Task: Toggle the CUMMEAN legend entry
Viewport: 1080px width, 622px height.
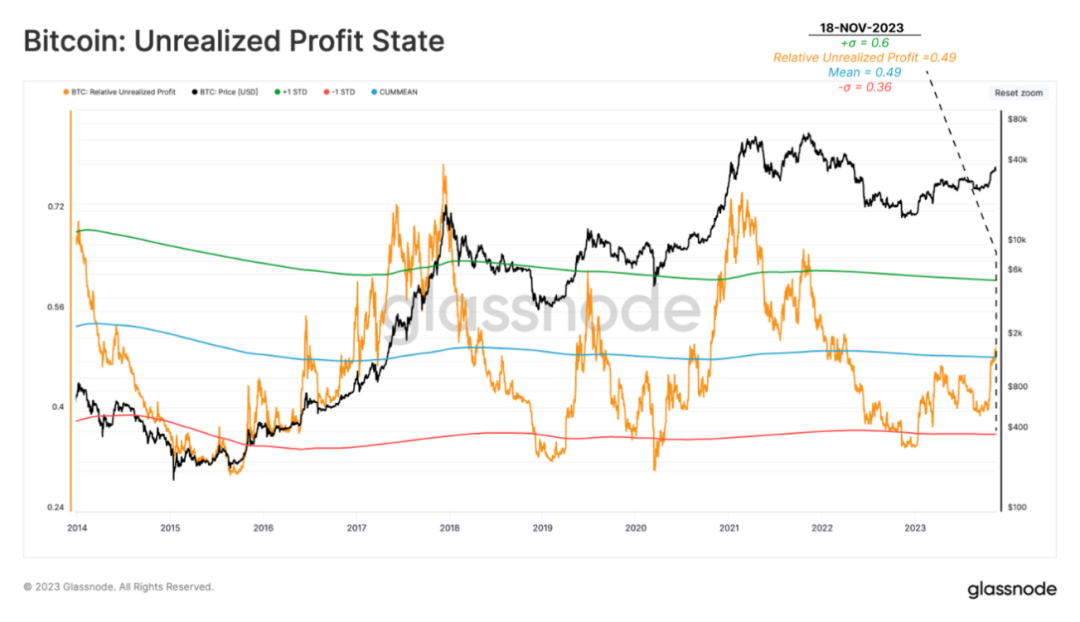Action: click(x=394, y=92)
